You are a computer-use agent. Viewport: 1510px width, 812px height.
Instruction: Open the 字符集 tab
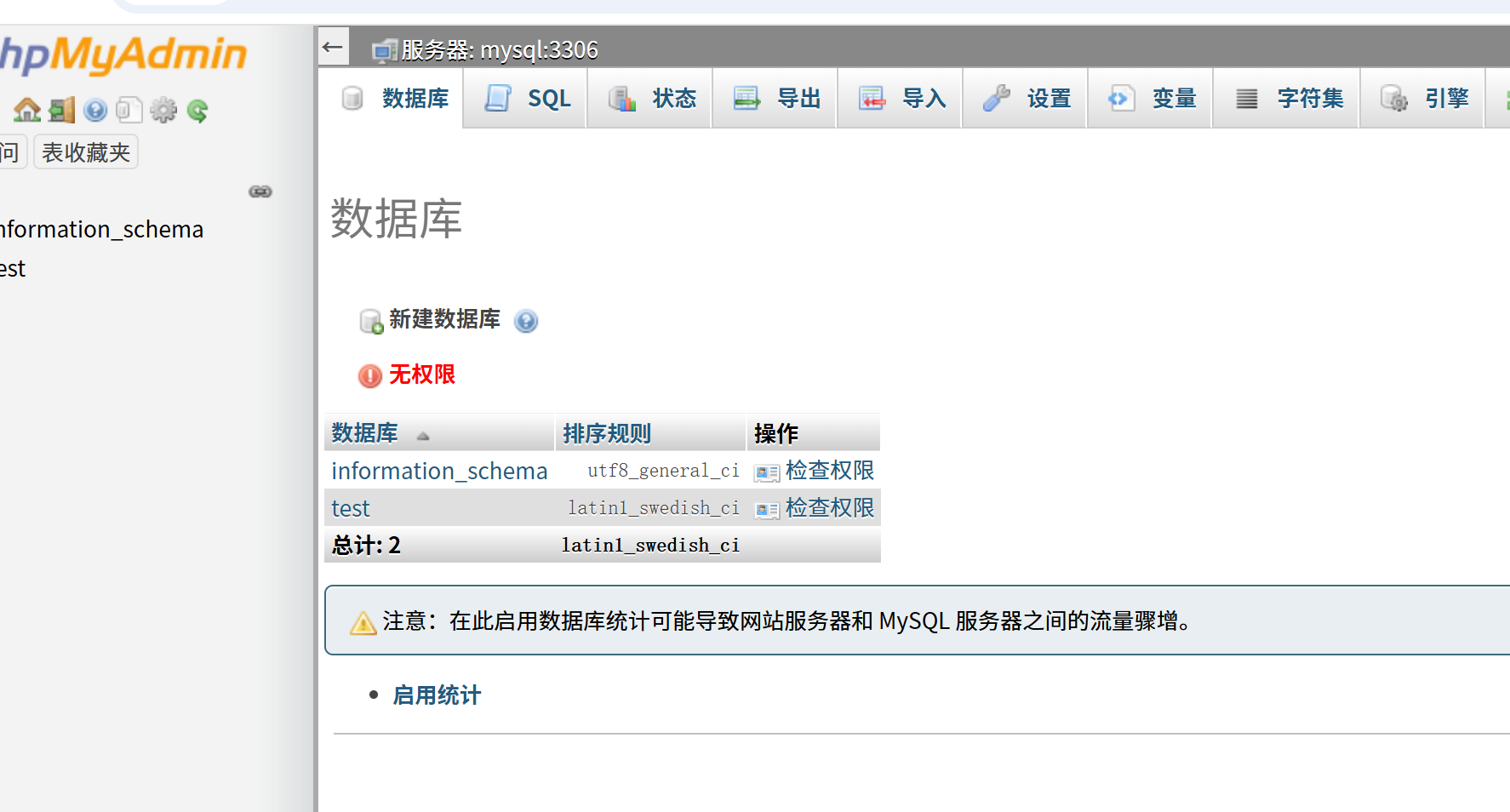pos(1288,98)
